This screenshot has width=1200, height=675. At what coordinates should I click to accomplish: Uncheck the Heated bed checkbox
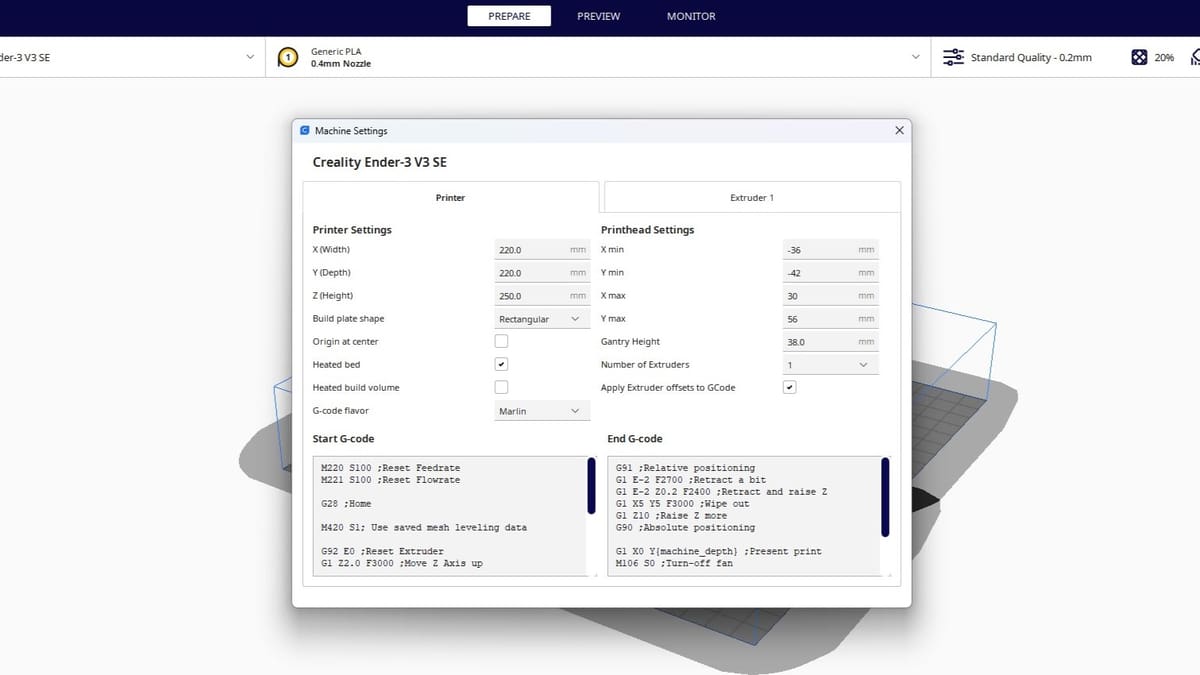501,365
